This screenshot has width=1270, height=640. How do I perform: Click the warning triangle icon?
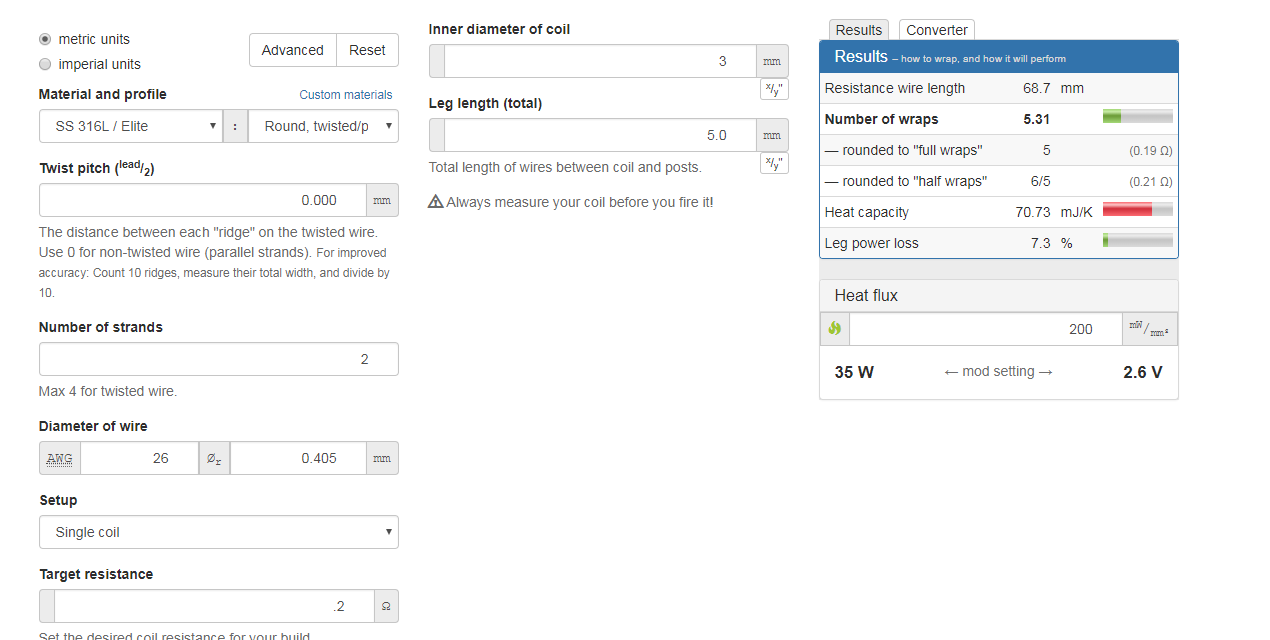point(436,202)
